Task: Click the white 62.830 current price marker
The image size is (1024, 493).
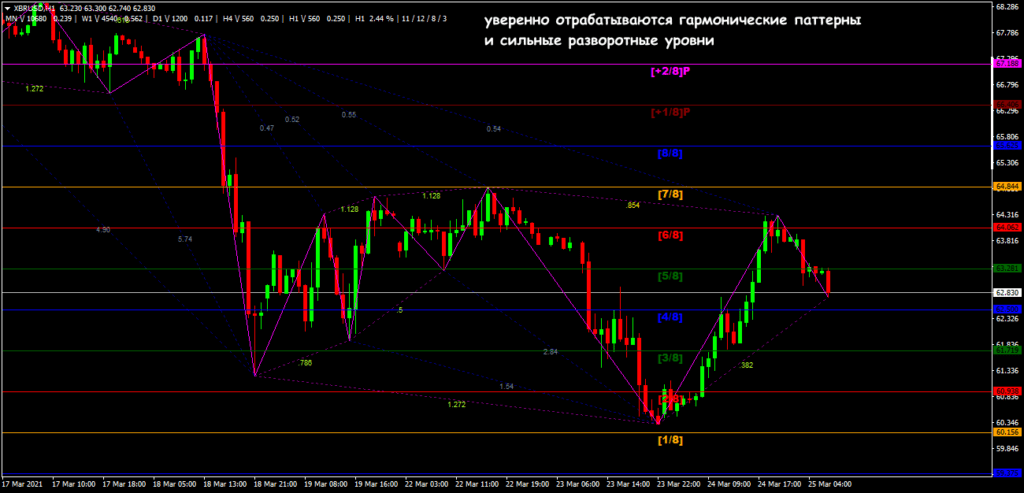Action: coord(1007,293)
